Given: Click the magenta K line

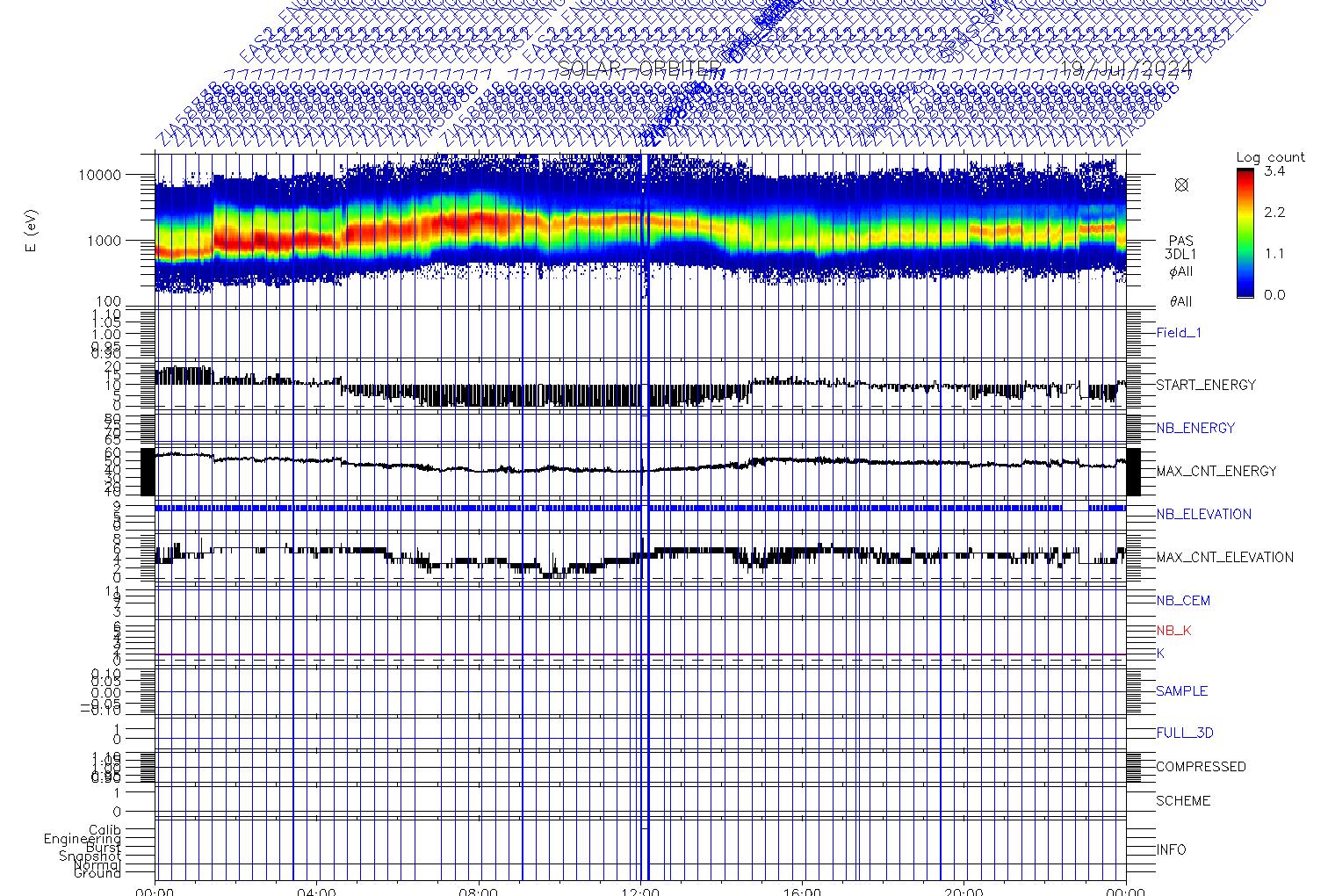Looking at the screenshot, I should point(640,654).
